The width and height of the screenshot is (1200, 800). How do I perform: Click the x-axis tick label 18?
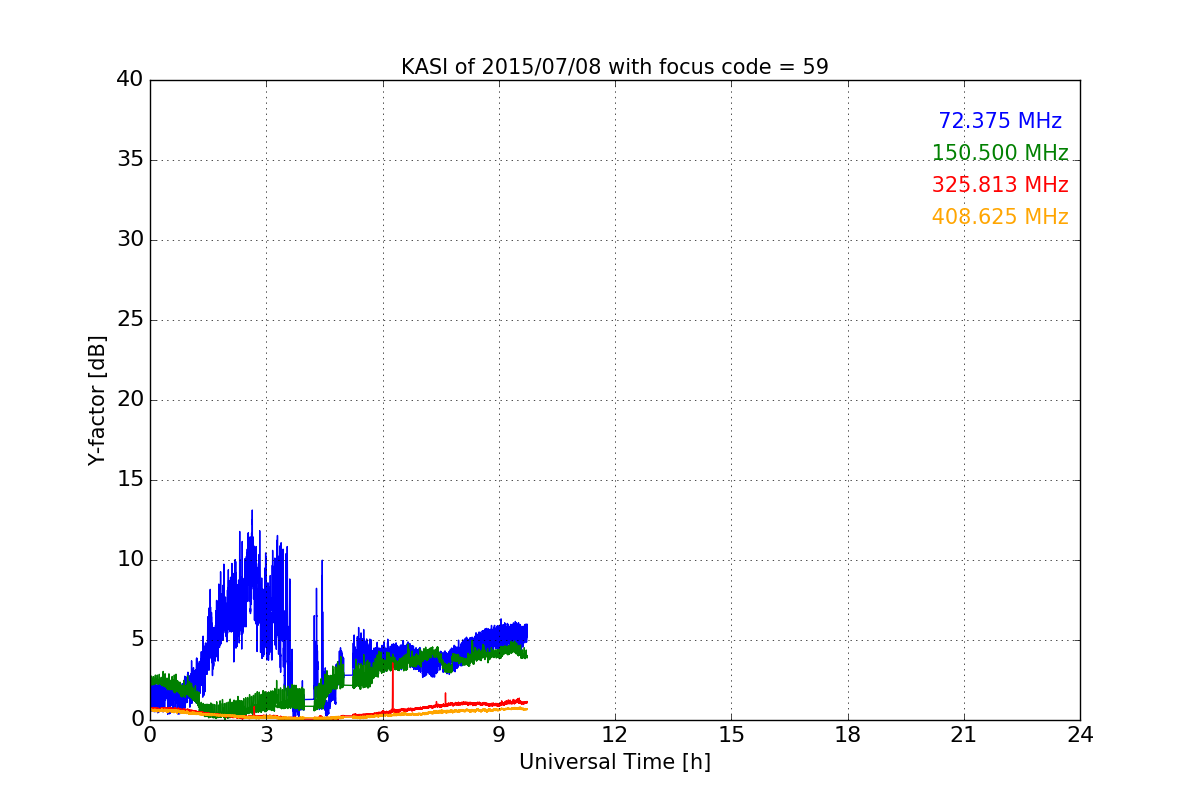point(848,734)
